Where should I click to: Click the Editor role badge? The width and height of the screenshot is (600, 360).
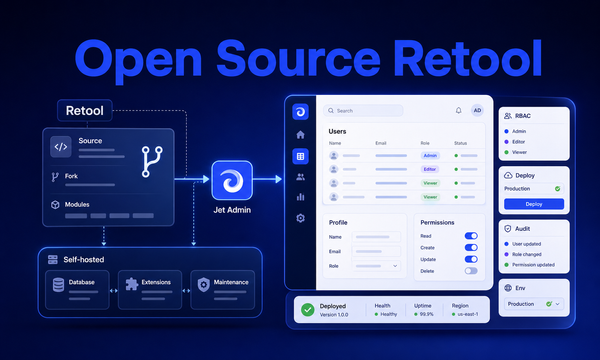(430, 169)
